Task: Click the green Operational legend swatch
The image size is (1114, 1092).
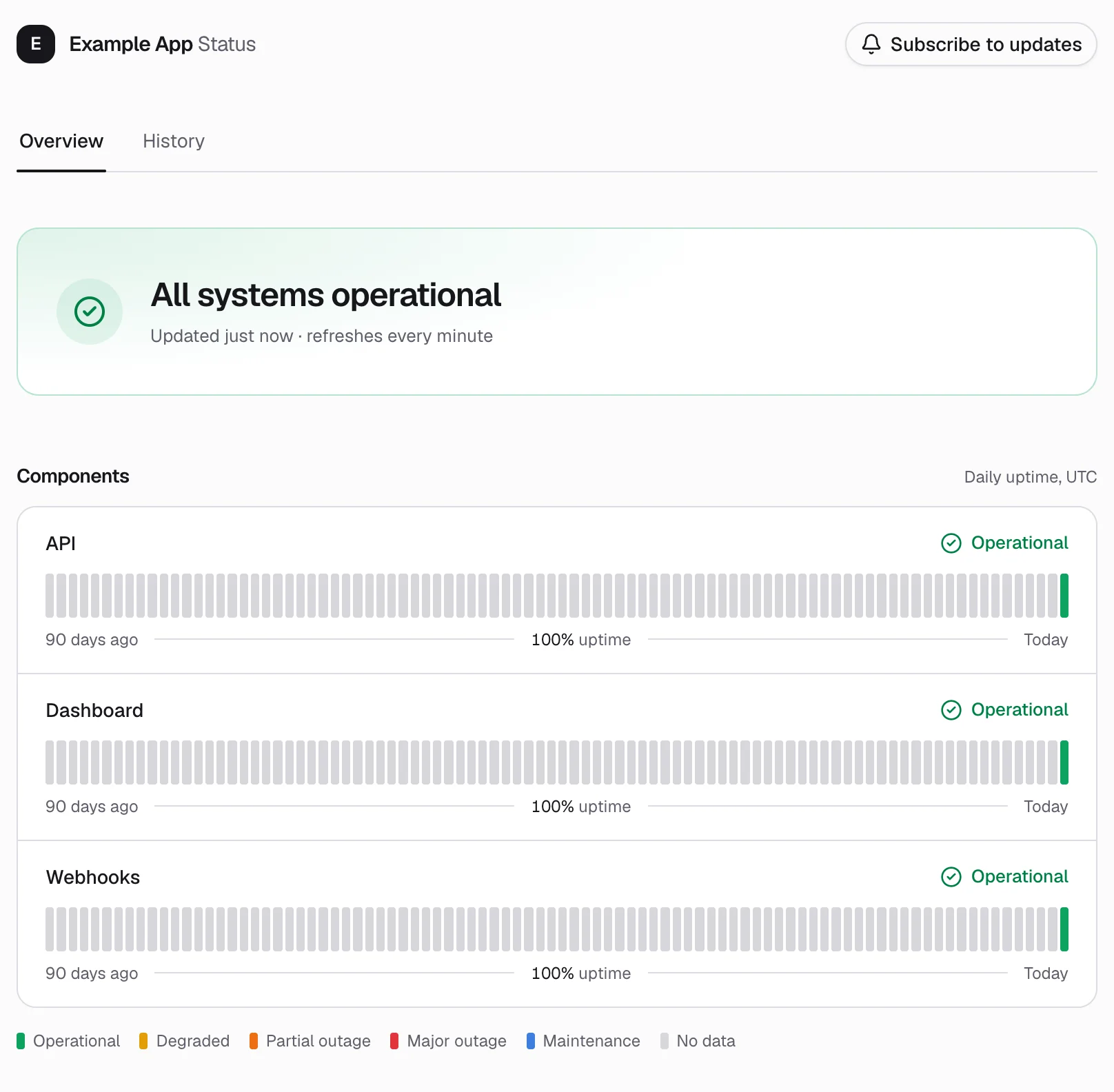Action: [x=21, y=1041]
